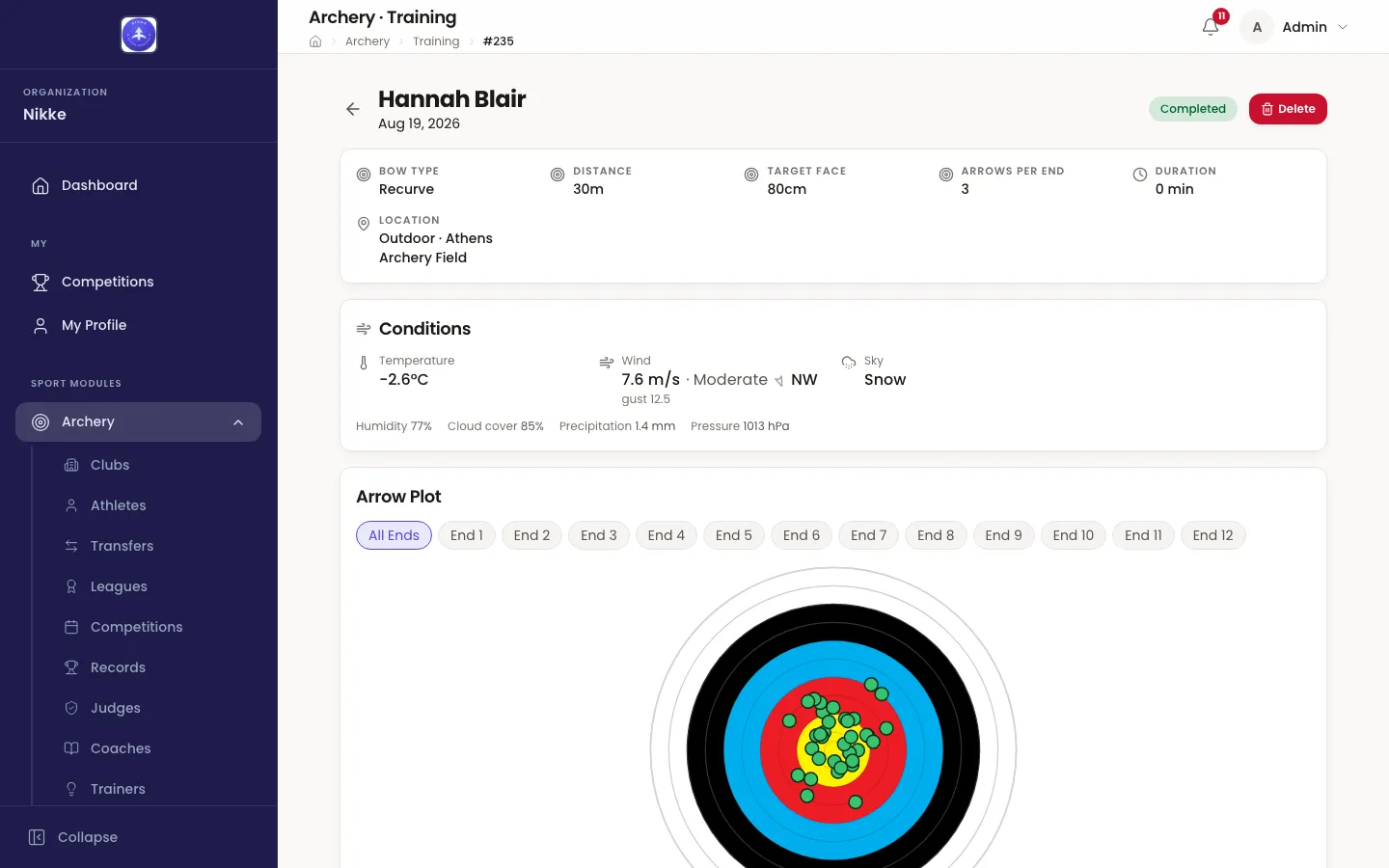This screenshot has width=1389, height=868.
Task: Open the Admin user dropdown
Action: 1294,27
